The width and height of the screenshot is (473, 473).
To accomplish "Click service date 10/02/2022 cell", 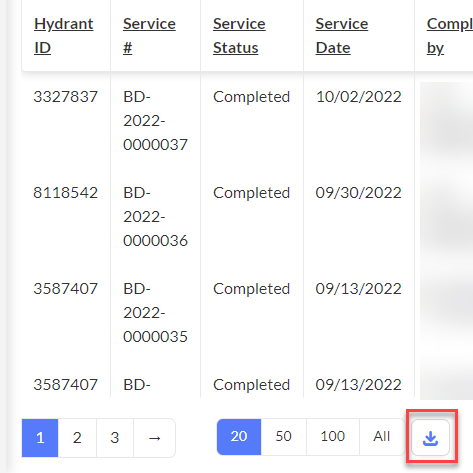I will pos(358,97).
